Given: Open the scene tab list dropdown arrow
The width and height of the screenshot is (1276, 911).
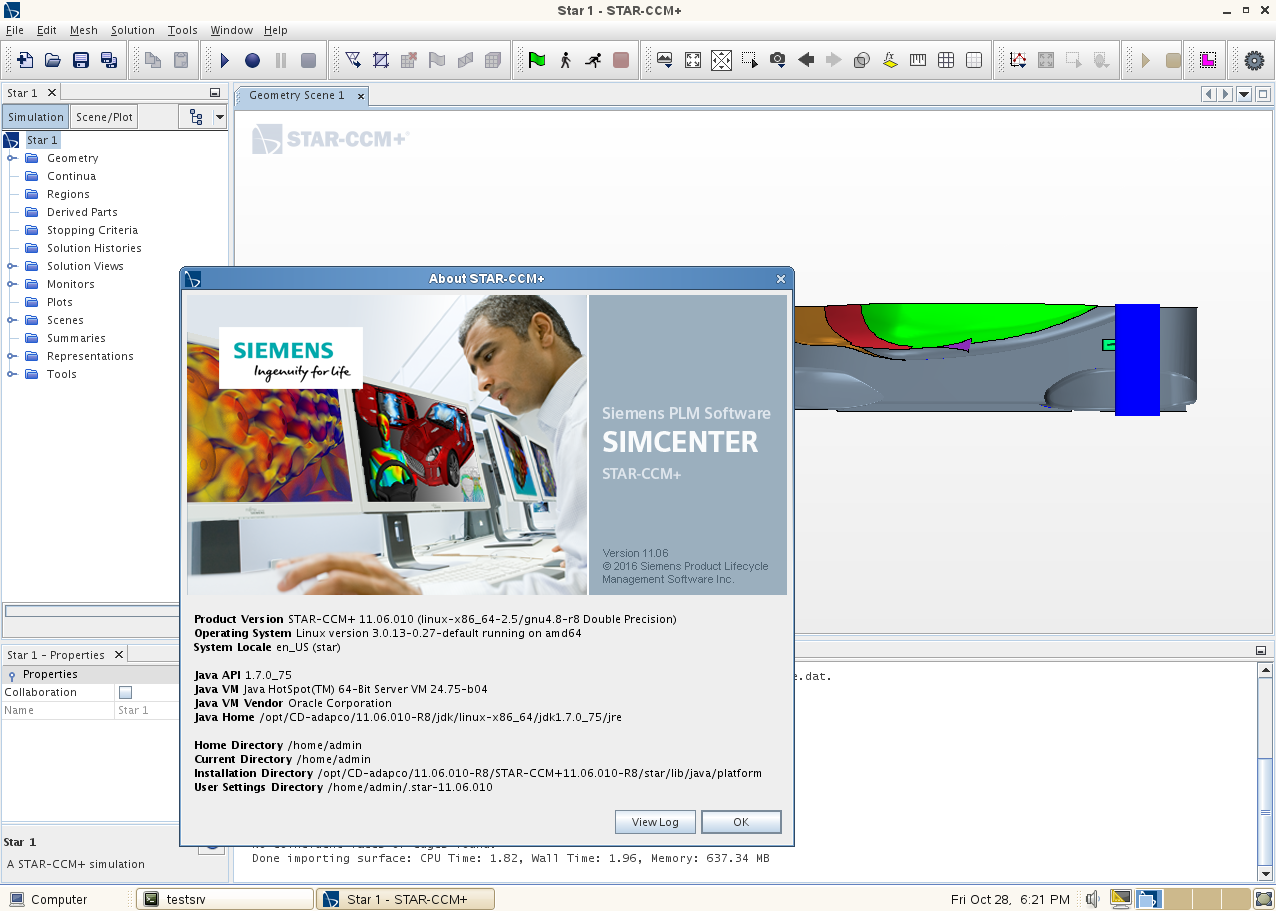Looking at the screenshot, I should (x=1244, y=94).
